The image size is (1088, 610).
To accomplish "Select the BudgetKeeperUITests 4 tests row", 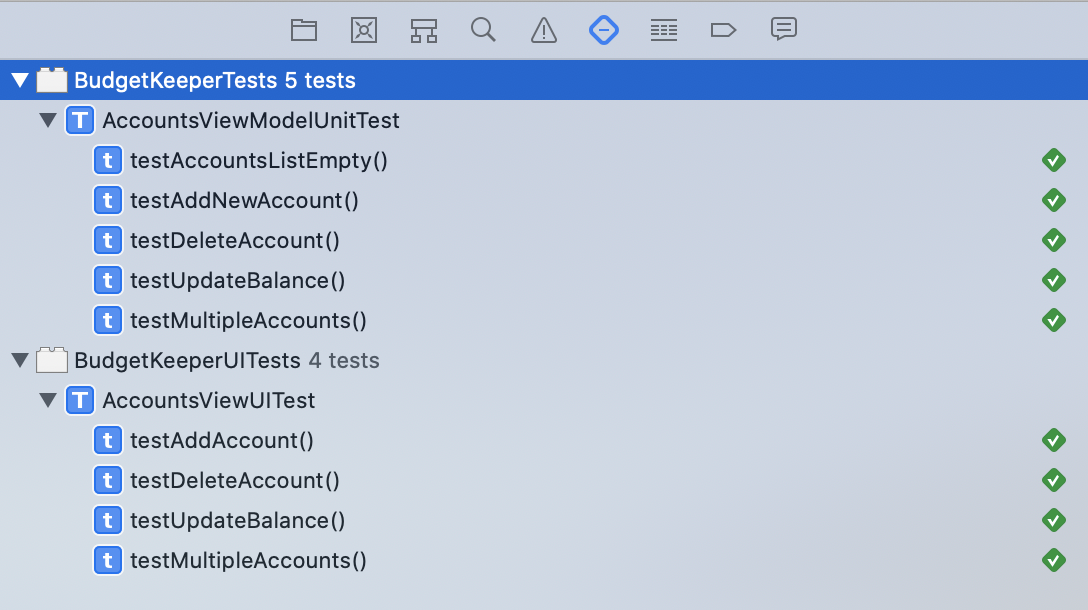I will 226,360.
